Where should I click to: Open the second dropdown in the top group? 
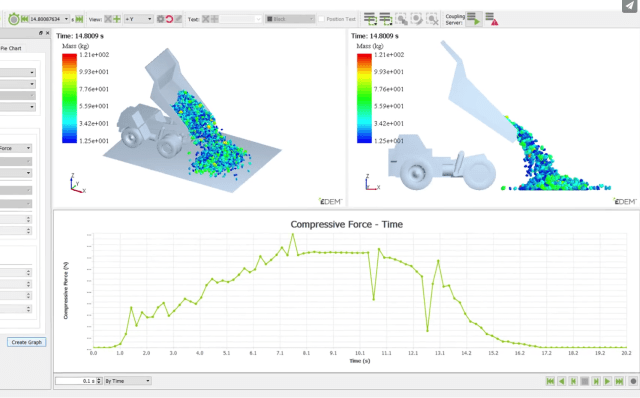pyautogui.click(x=18, y=84)
